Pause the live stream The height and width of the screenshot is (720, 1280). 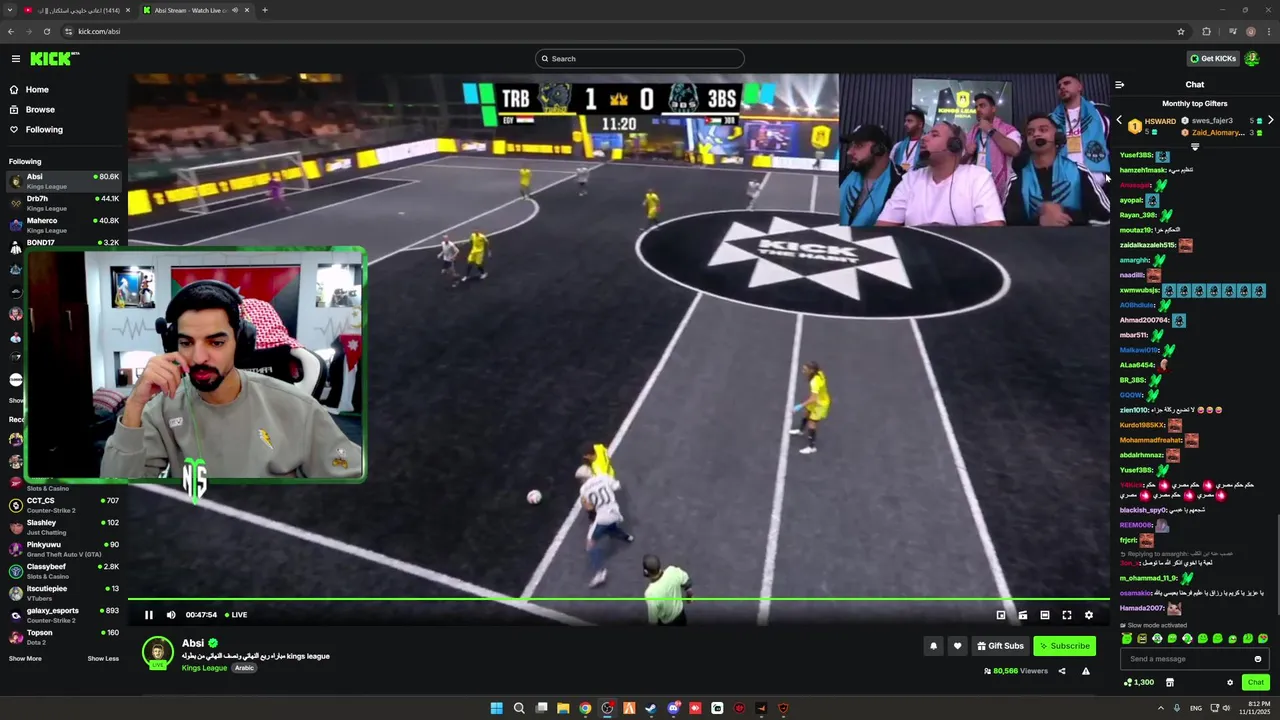point(149,615)
